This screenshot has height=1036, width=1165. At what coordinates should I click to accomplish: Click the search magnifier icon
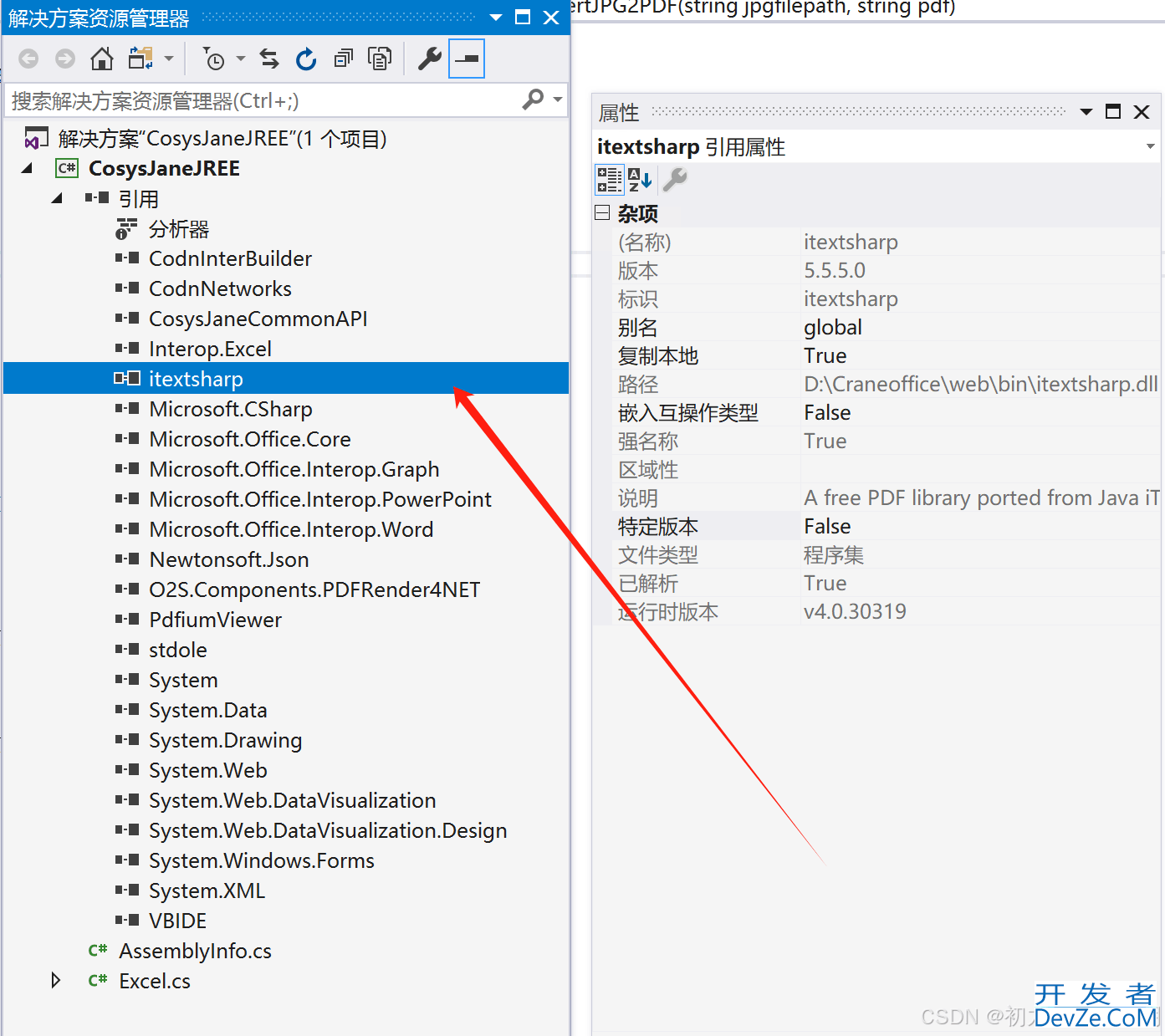click(x=533, y=100)
